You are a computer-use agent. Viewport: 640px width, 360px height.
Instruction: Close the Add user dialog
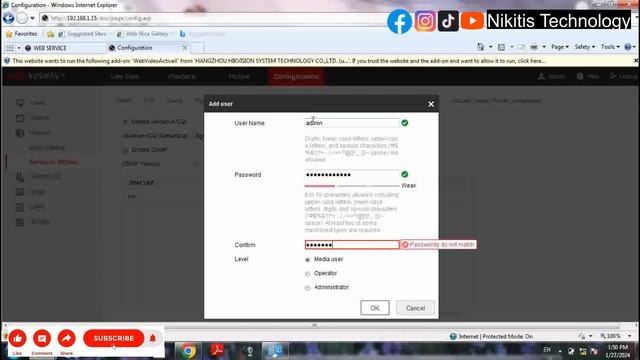[431, 104]
